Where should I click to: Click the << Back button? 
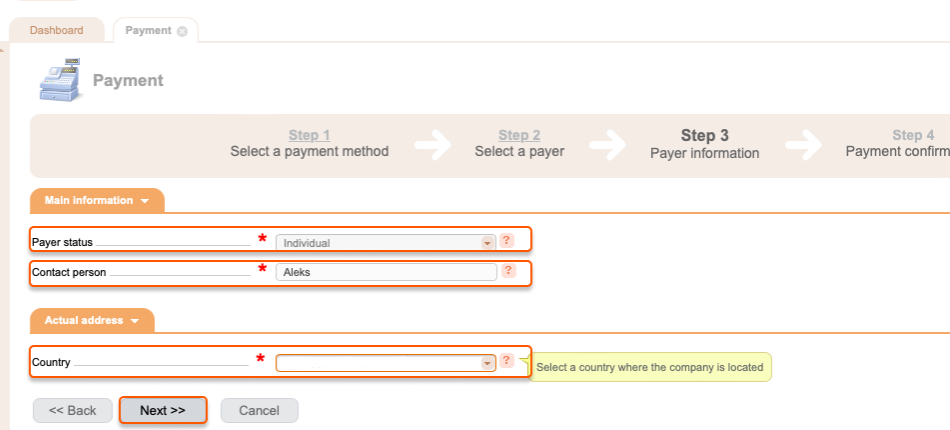[x=73, y=411]
